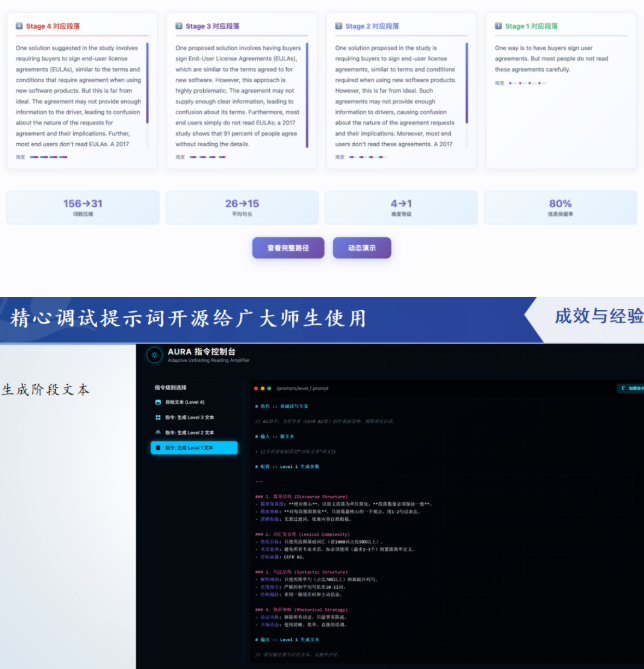644x669 pixels.
Task: Click the Stage 1 card number icon
Action: (498, 26)
